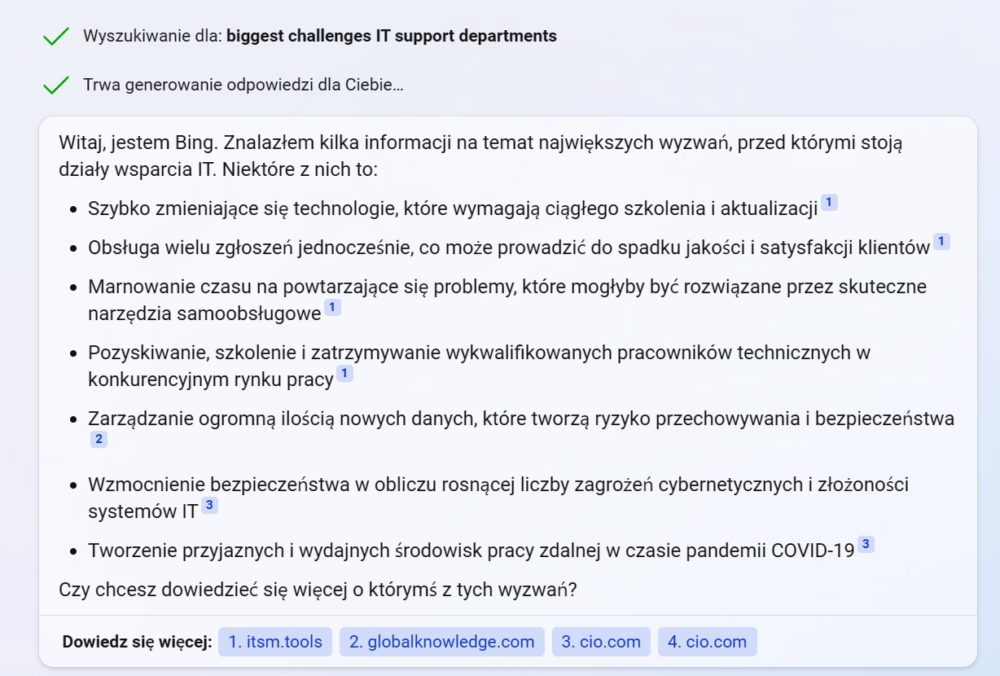Image resolution: width=1000 pixels, height=676 pixels.
Task: Click the question 'Czy chcesz dowiedzieć się więcej'
Action: click(318, 590)
